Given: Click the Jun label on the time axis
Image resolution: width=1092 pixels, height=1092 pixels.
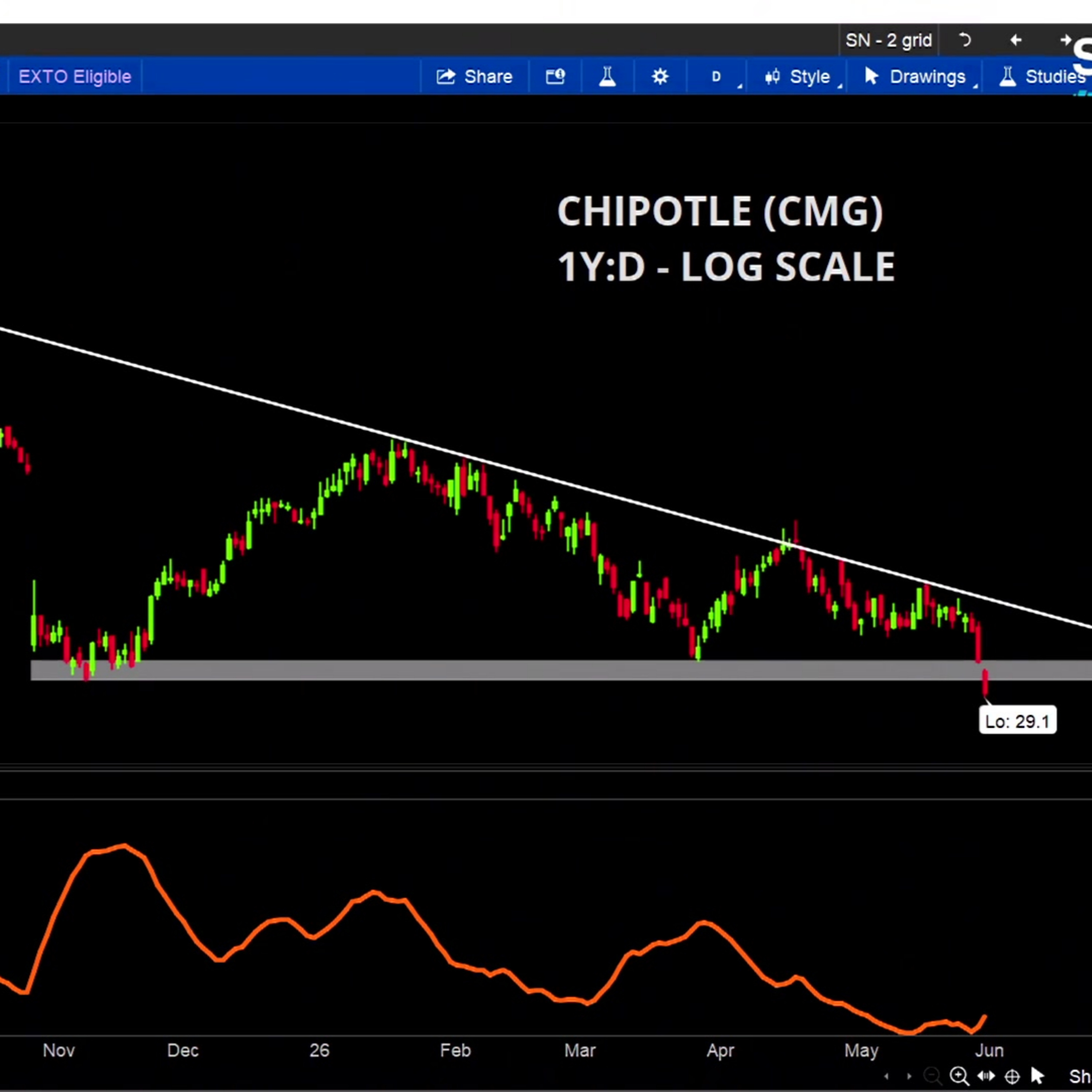Looking at the screenshot, I should click(990, 1050).
